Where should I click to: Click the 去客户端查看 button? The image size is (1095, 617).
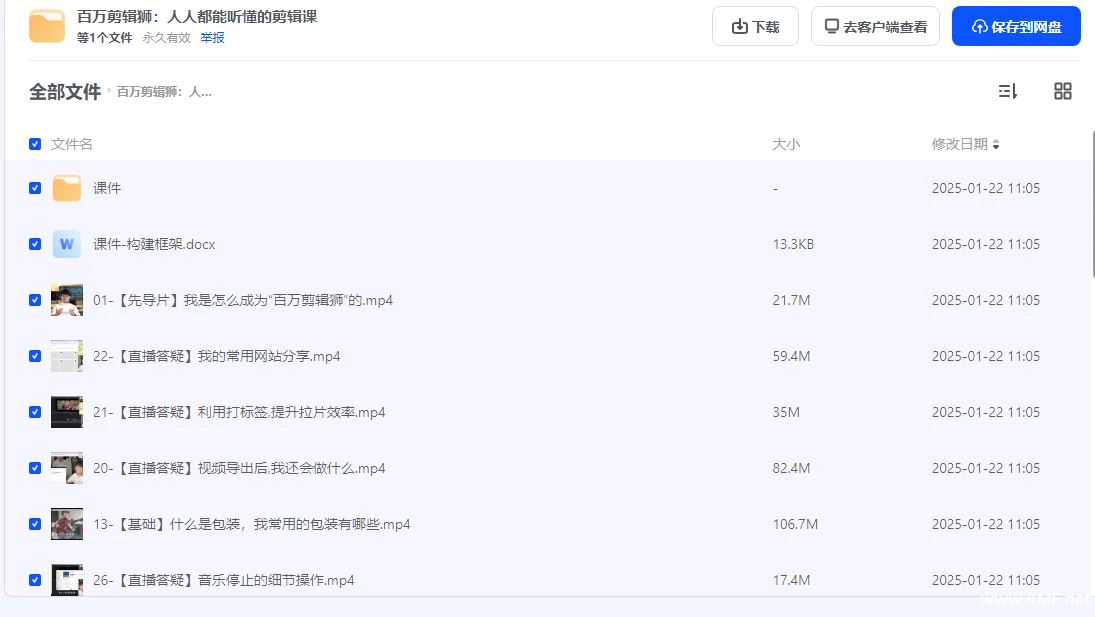875,26
